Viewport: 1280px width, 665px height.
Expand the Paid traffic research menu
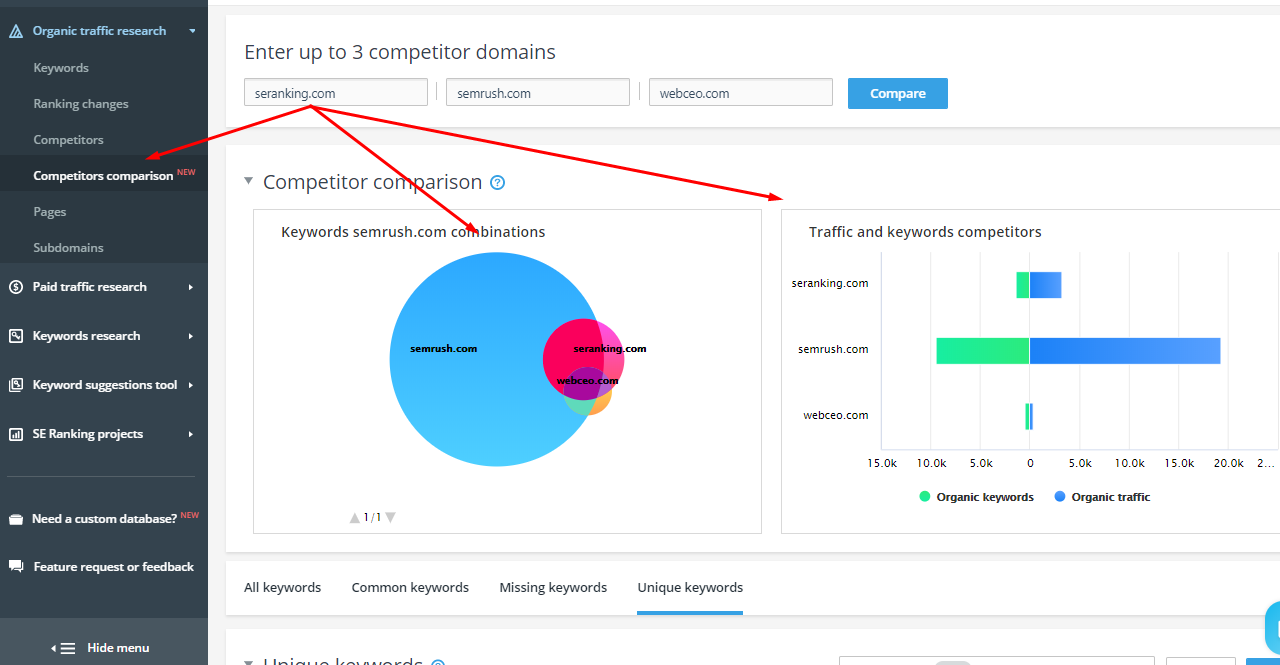[x=190, y=287]
